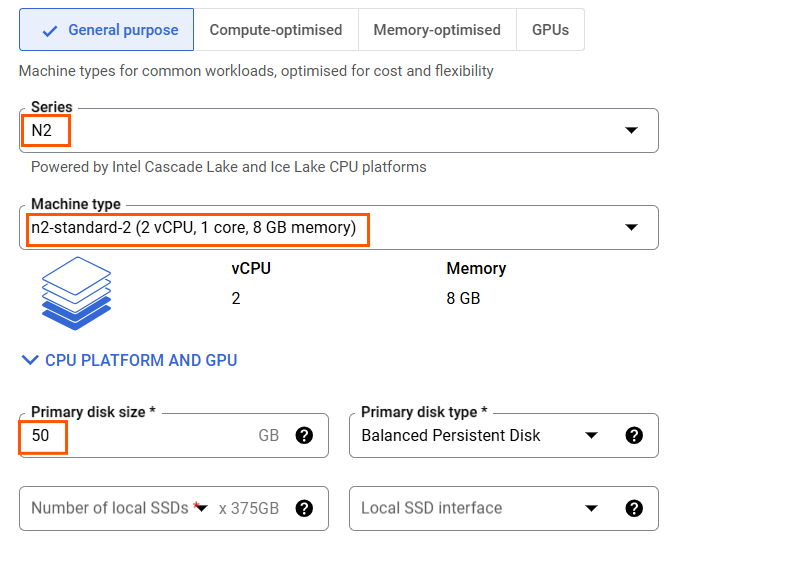This screenshot has height=569, width=790.
Task: Open help for Primary disk size
Action: tap(305, 436)
